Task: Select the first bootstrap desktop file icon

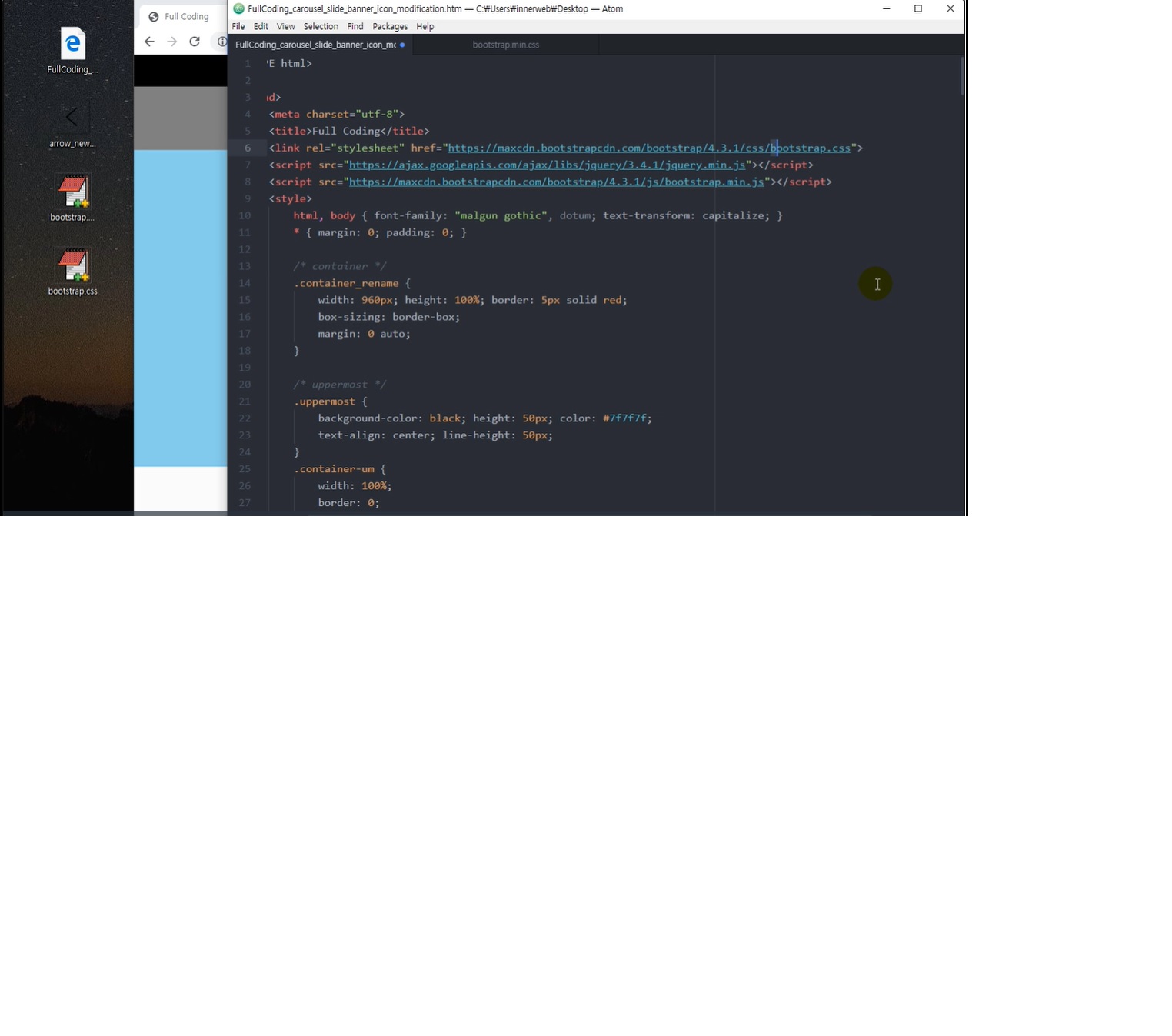Action: tap(72, 192)
